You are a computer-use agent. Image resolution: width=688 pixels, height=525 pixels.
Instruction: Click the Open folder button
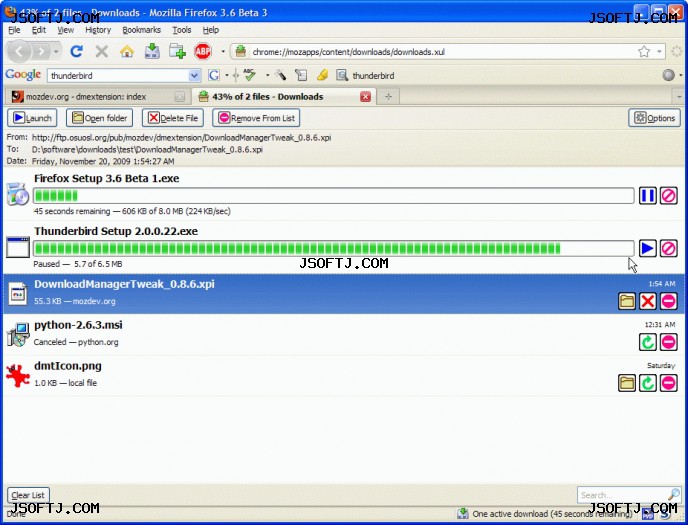pyautogui.click(x=99, y=118)
